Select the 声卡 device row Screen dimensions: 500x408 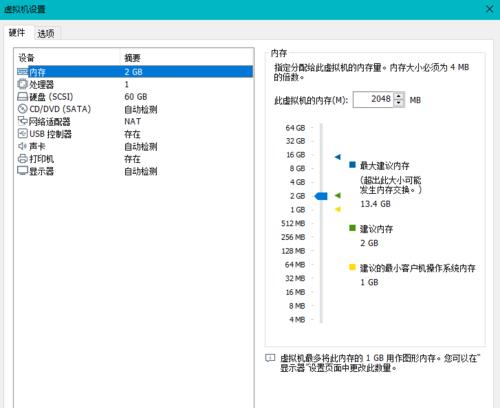click(x=135, y=146)
